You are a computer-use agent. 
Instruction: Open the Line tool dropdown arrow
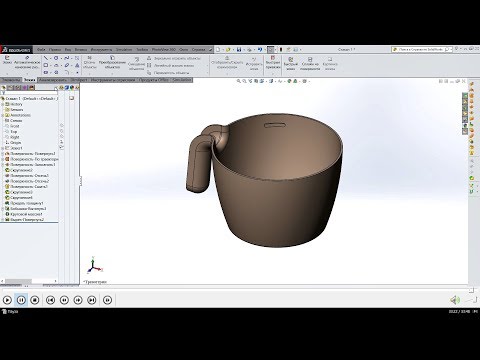pos(50,58)
